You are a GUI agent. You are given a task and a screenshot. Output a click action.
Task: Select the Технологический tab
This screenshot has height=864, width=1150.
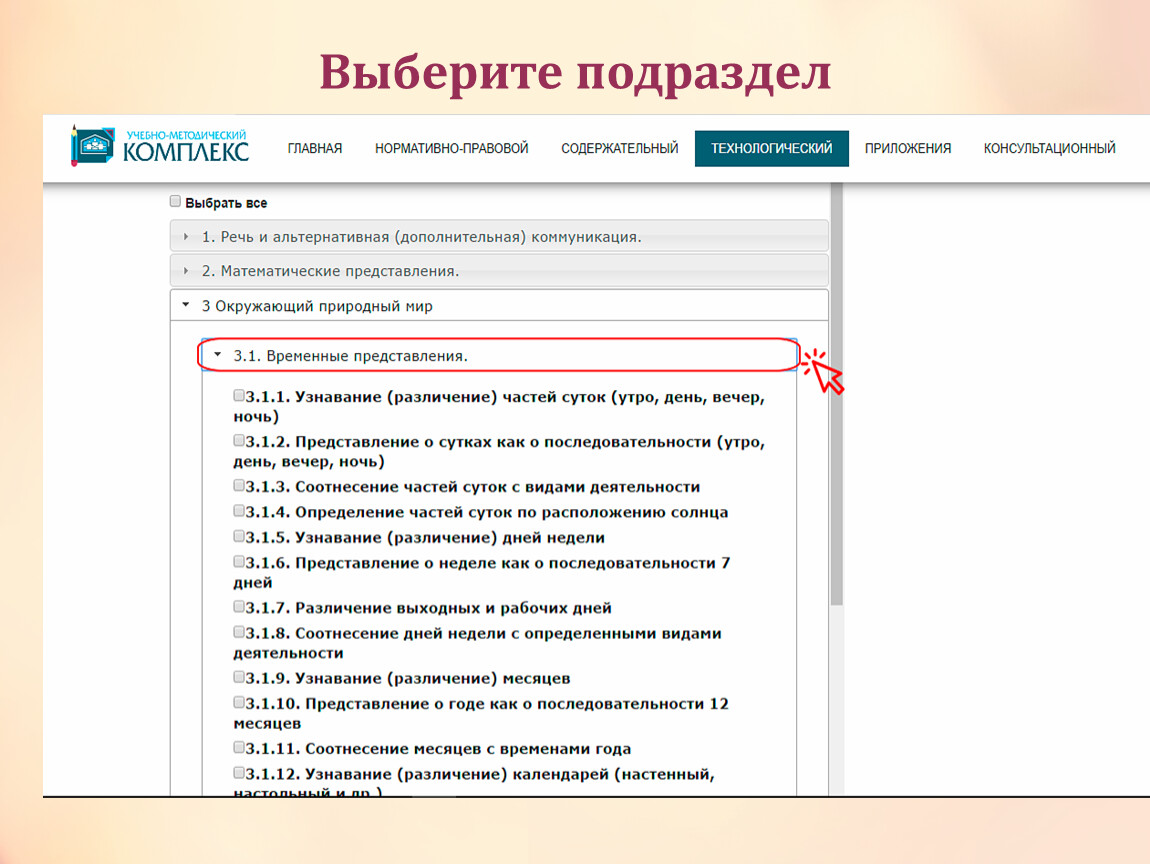(x=771, y=148)
